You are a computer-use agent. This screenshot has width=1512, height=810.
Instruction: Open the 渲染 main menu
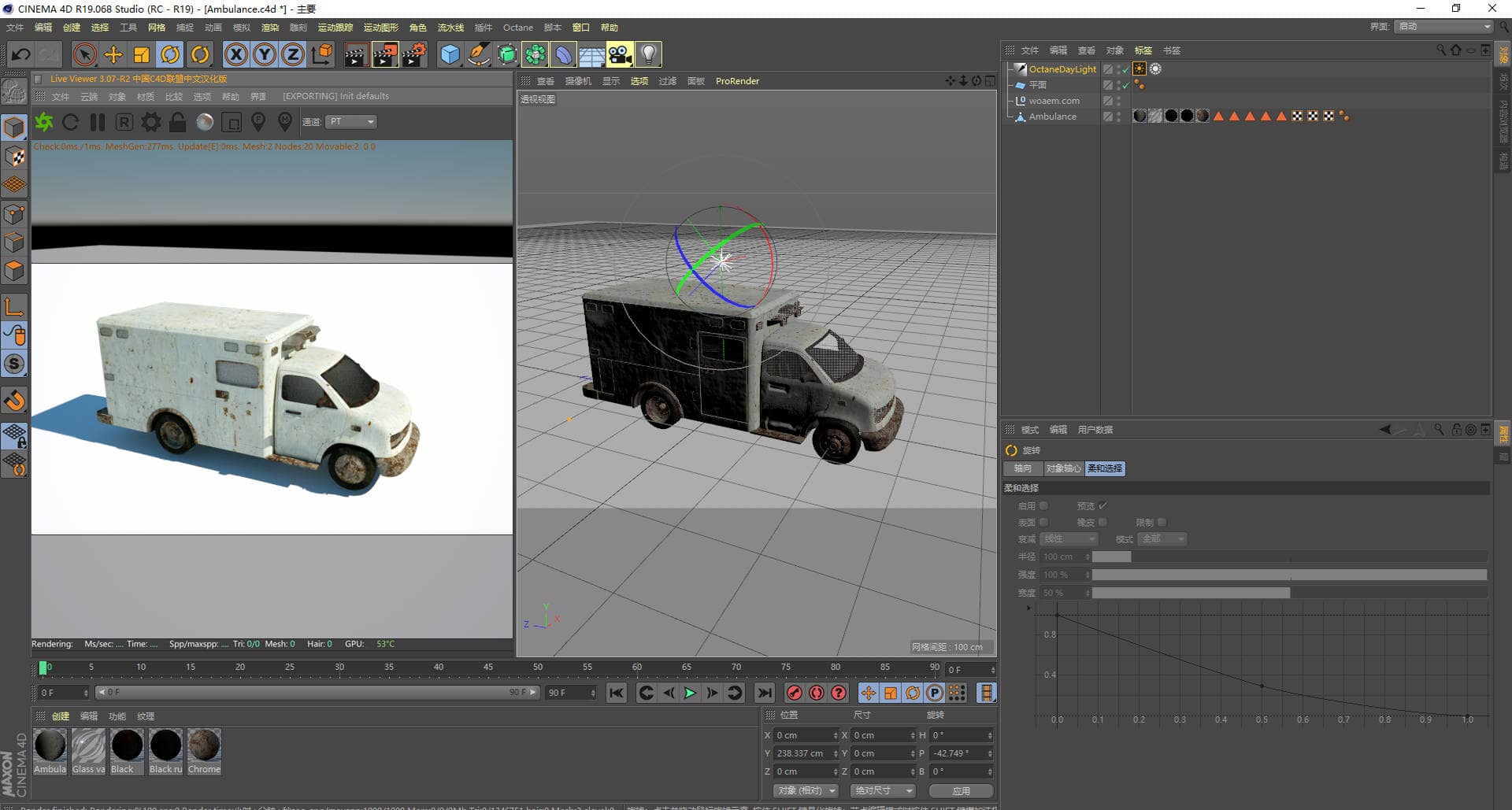pyautogui.click(x=270, y=28)
